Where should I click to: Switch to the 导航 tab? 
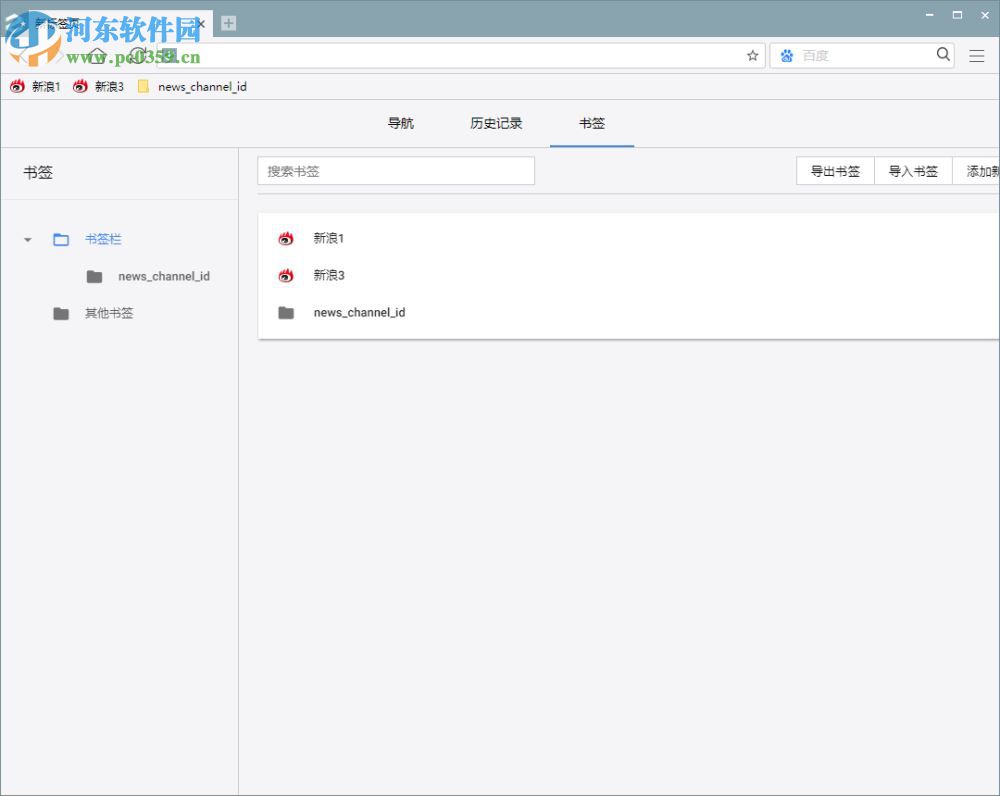400,123
